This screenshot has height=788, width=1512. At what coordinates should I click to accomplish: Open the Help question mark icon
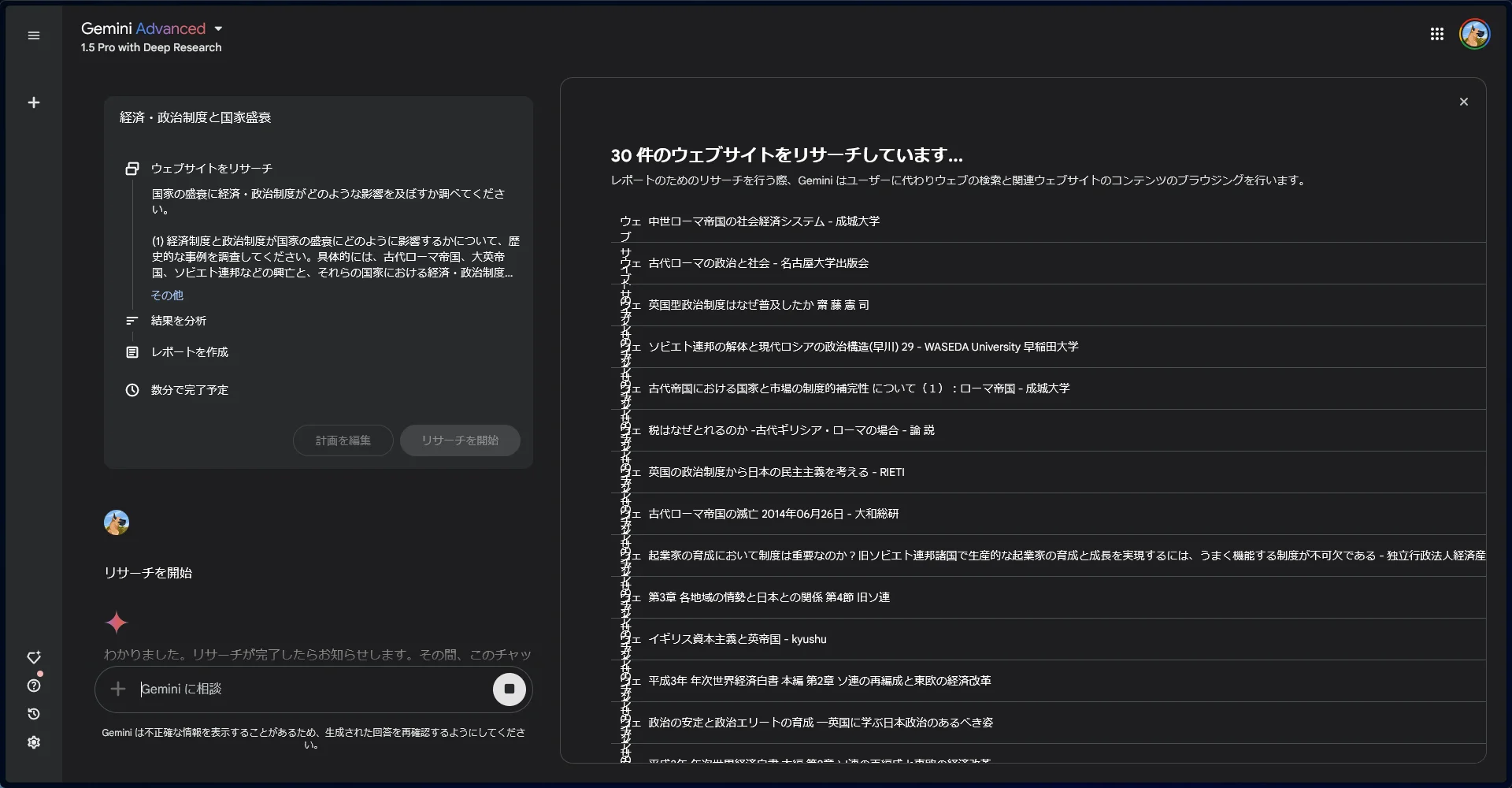tap(34, 686)
